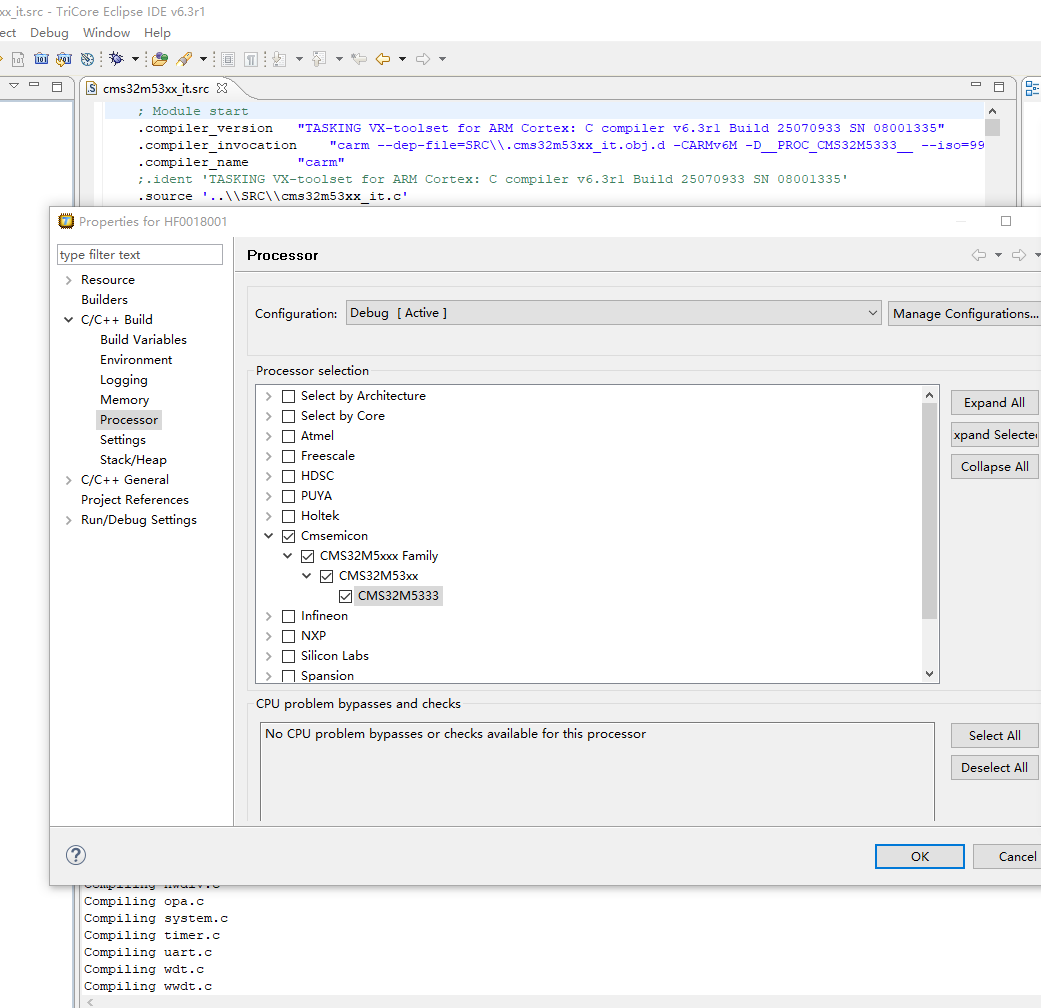Expand the NXP processor node

click(x=268, y=636)
